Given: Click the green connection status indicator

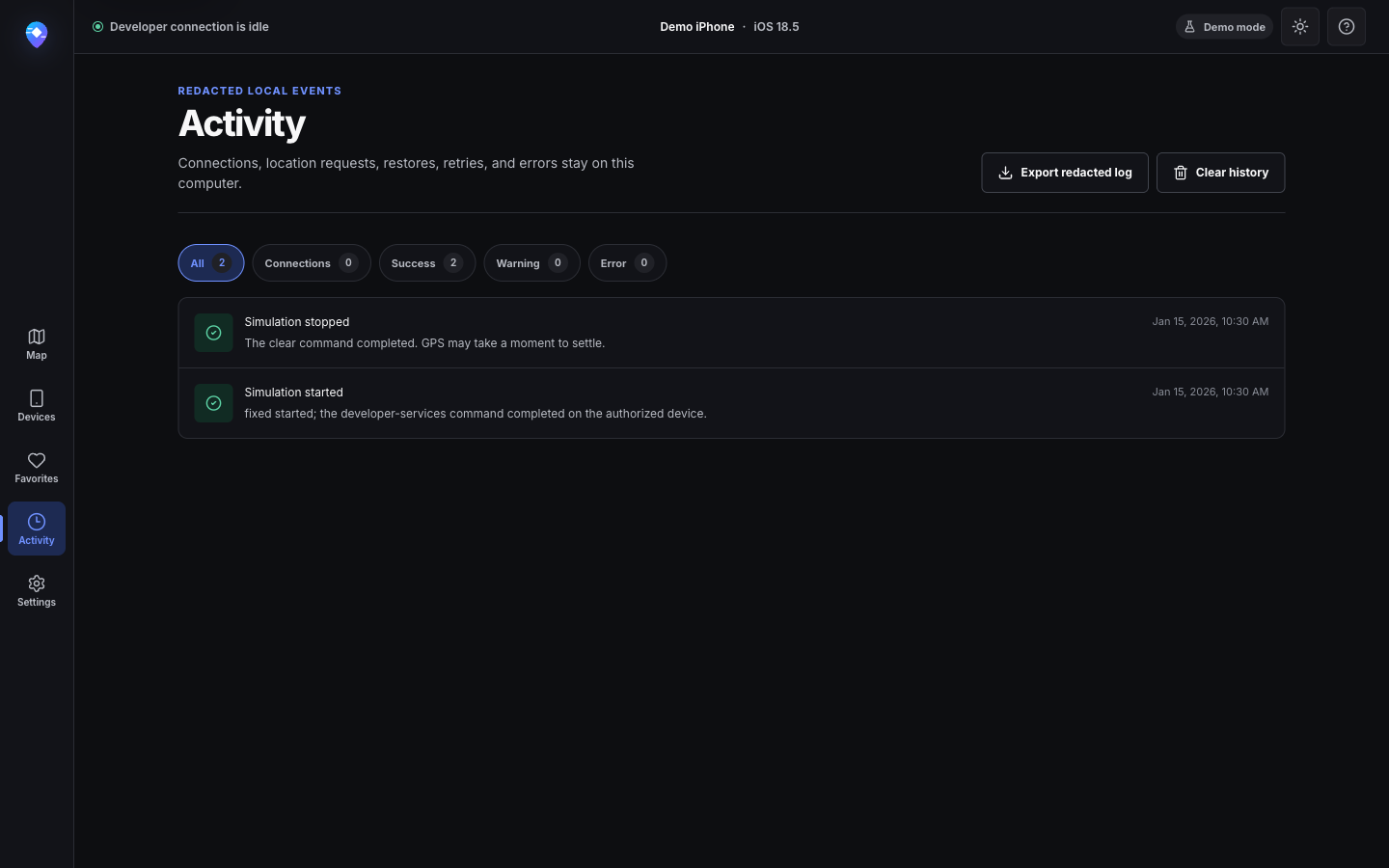Looking at the screenshot, I should point(97,27).
